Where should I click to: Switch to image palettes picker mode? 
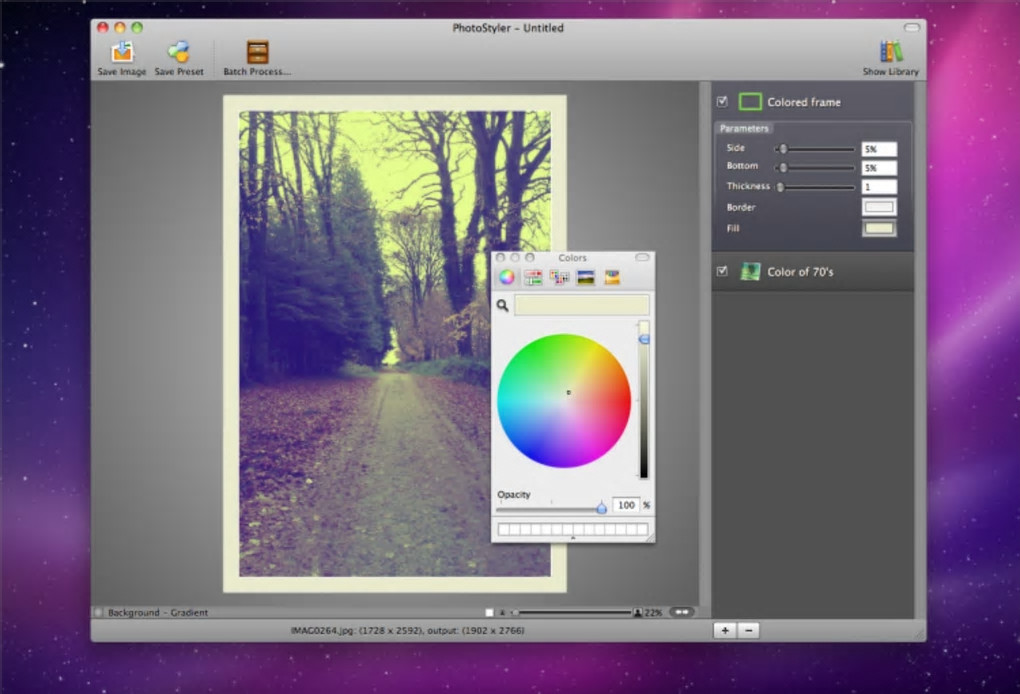[586, 278]
